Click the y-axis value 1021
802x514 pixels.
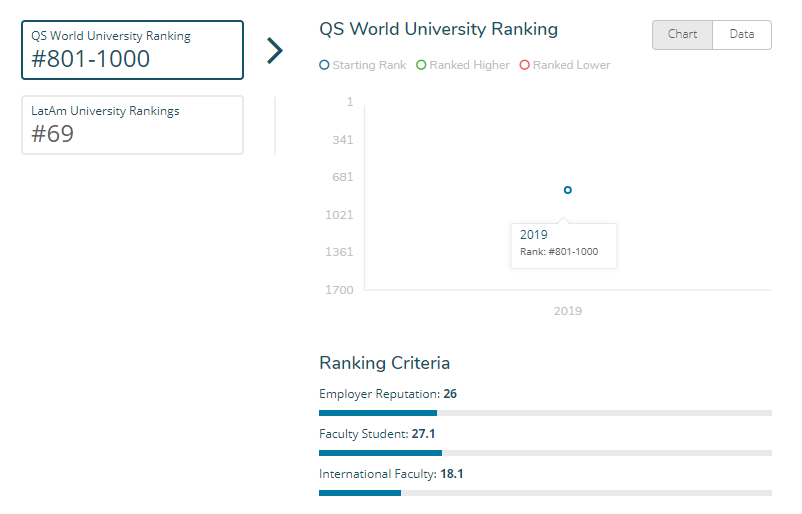pyautogui.click(x=339, y=215)
